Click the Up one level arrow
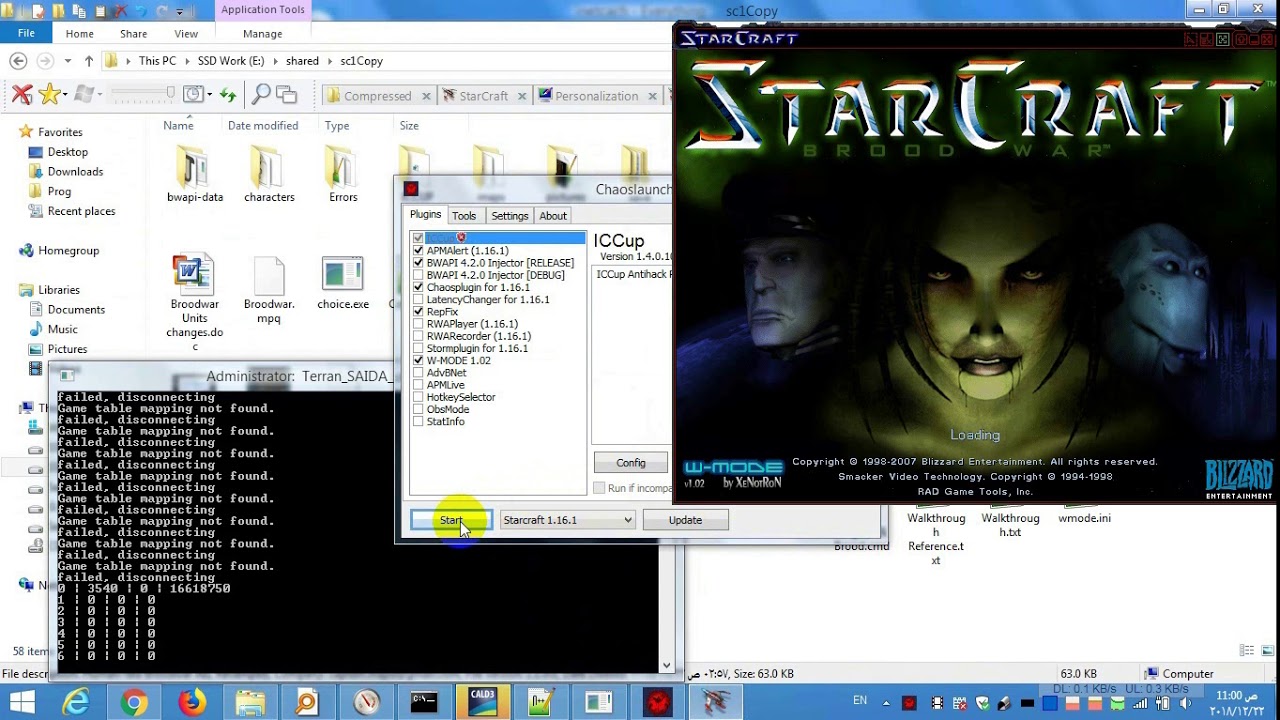 [x=89, y=61]
